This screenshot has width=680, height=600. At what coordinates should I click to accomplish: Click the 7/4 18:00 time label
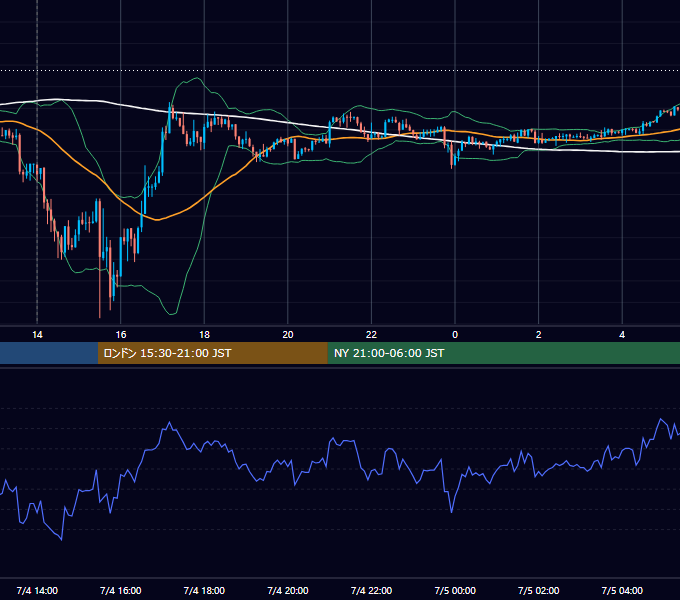pos(204,590)
